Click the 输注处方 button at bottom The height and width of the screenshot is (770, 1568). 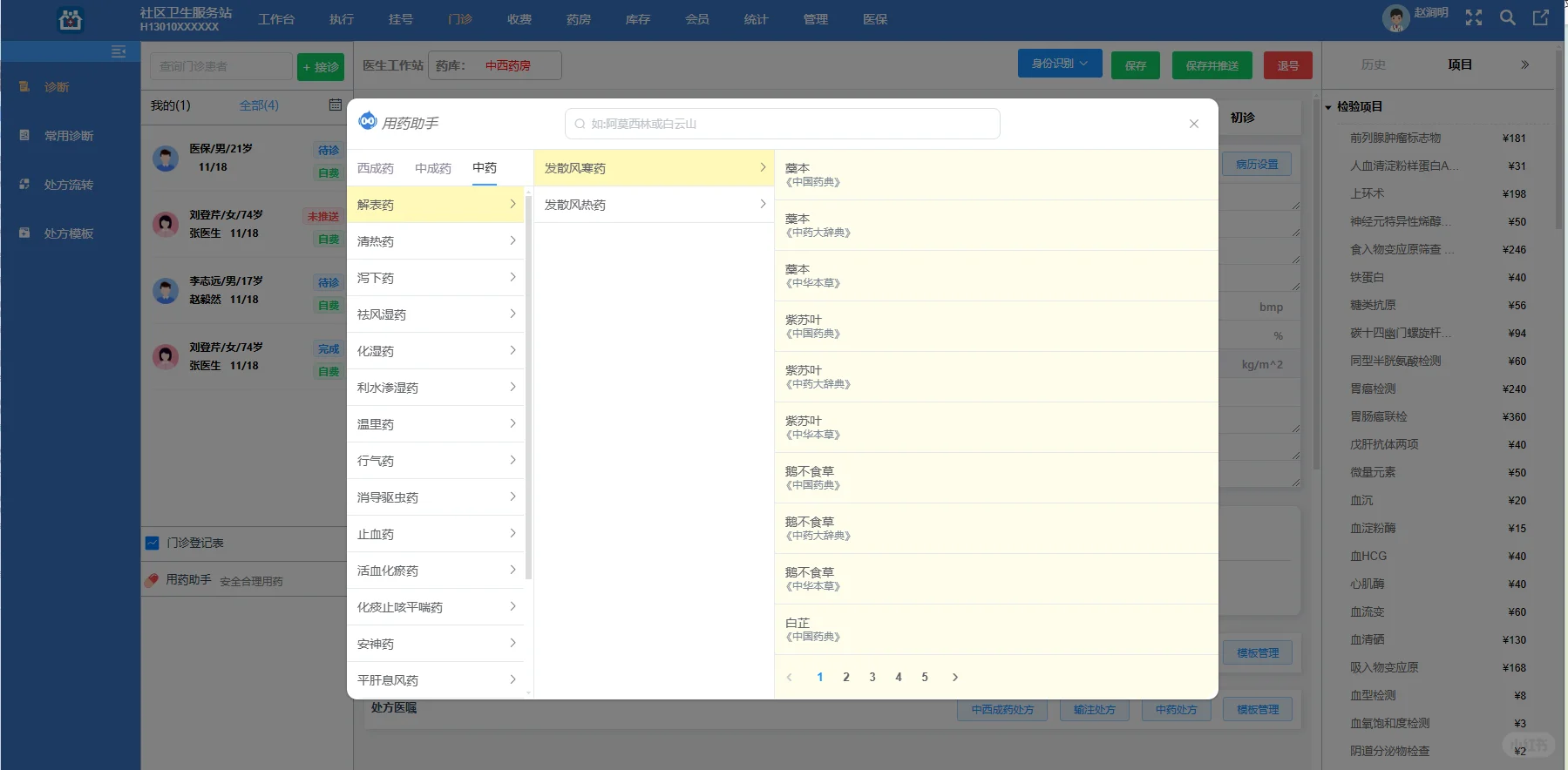[1094, 709]
